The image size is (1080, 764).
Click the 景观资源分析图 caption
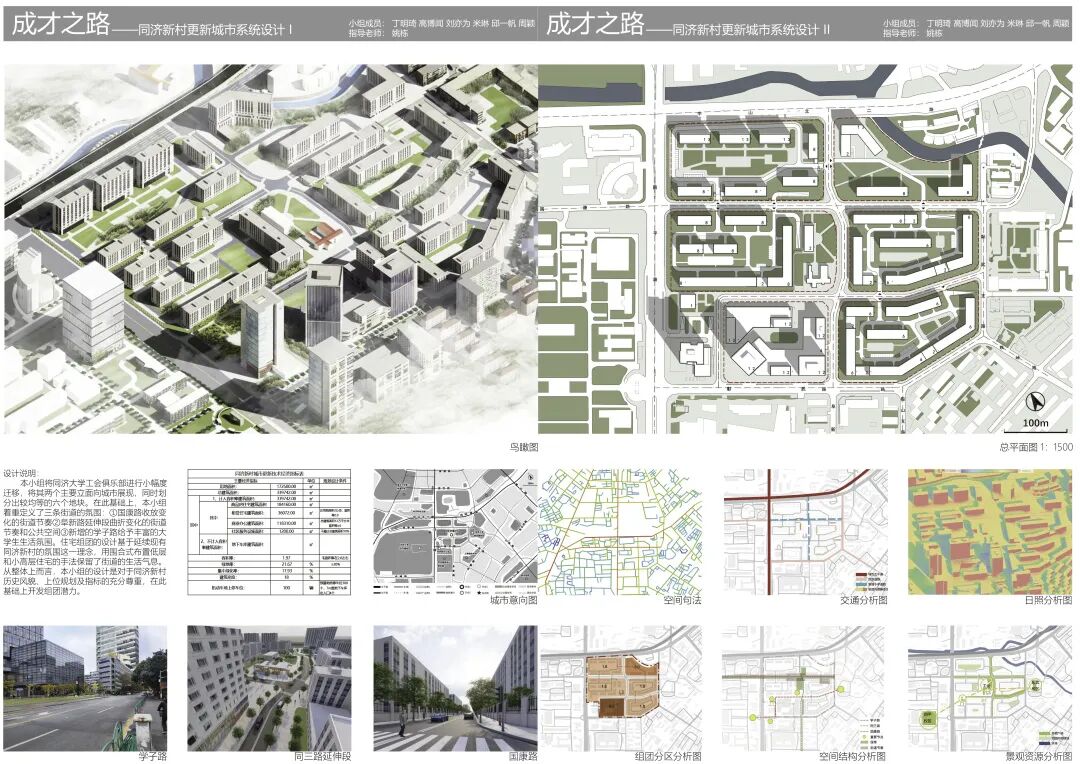coord(1039,756)
